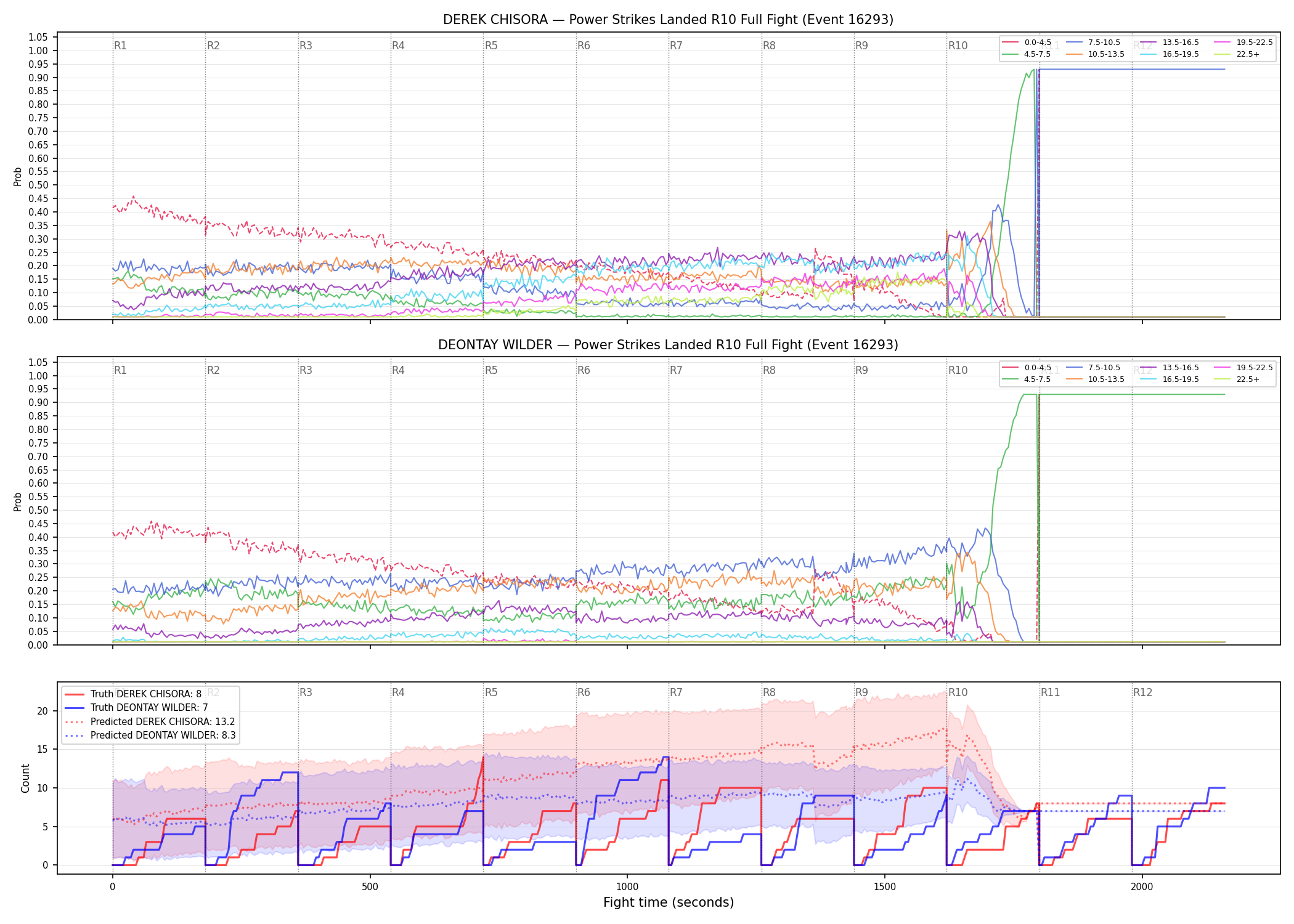Select the R8 round label in Wilder chart
The height and width of the screenshot is (924, 1294).
coord(769,370)
